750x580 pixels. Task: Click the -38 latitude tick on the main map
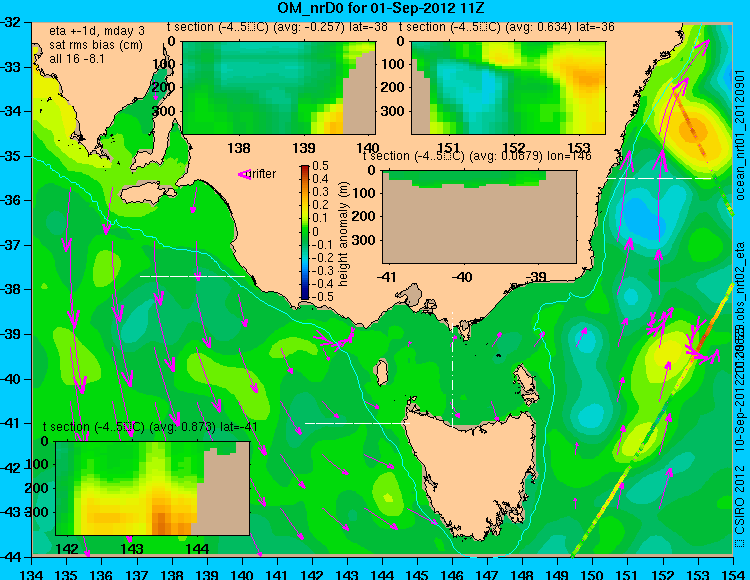coord(11,289)
